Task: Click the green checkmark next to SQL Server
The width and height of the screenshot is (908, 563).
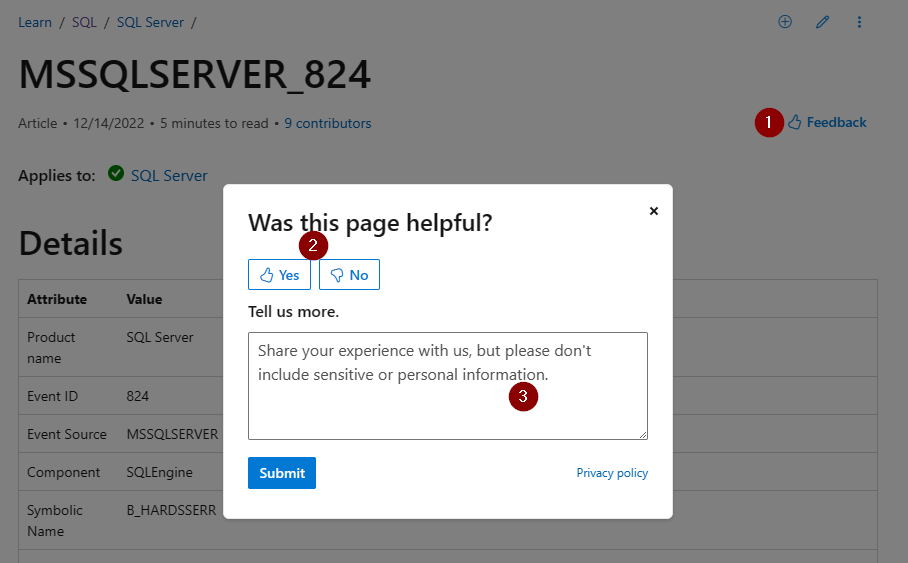Action: tap(116, 173)
